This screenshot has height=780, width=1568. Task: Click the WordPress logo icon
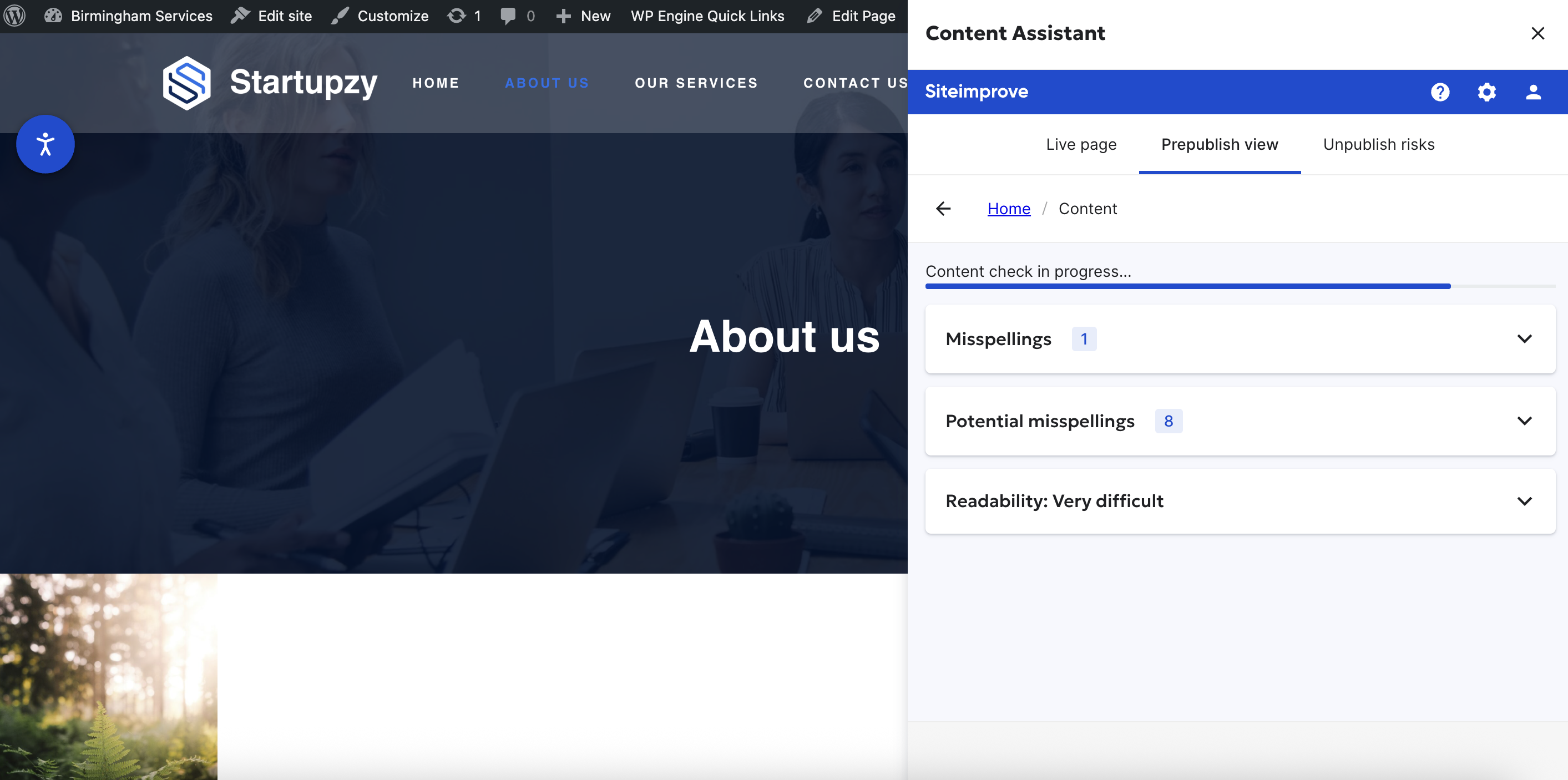14,16
